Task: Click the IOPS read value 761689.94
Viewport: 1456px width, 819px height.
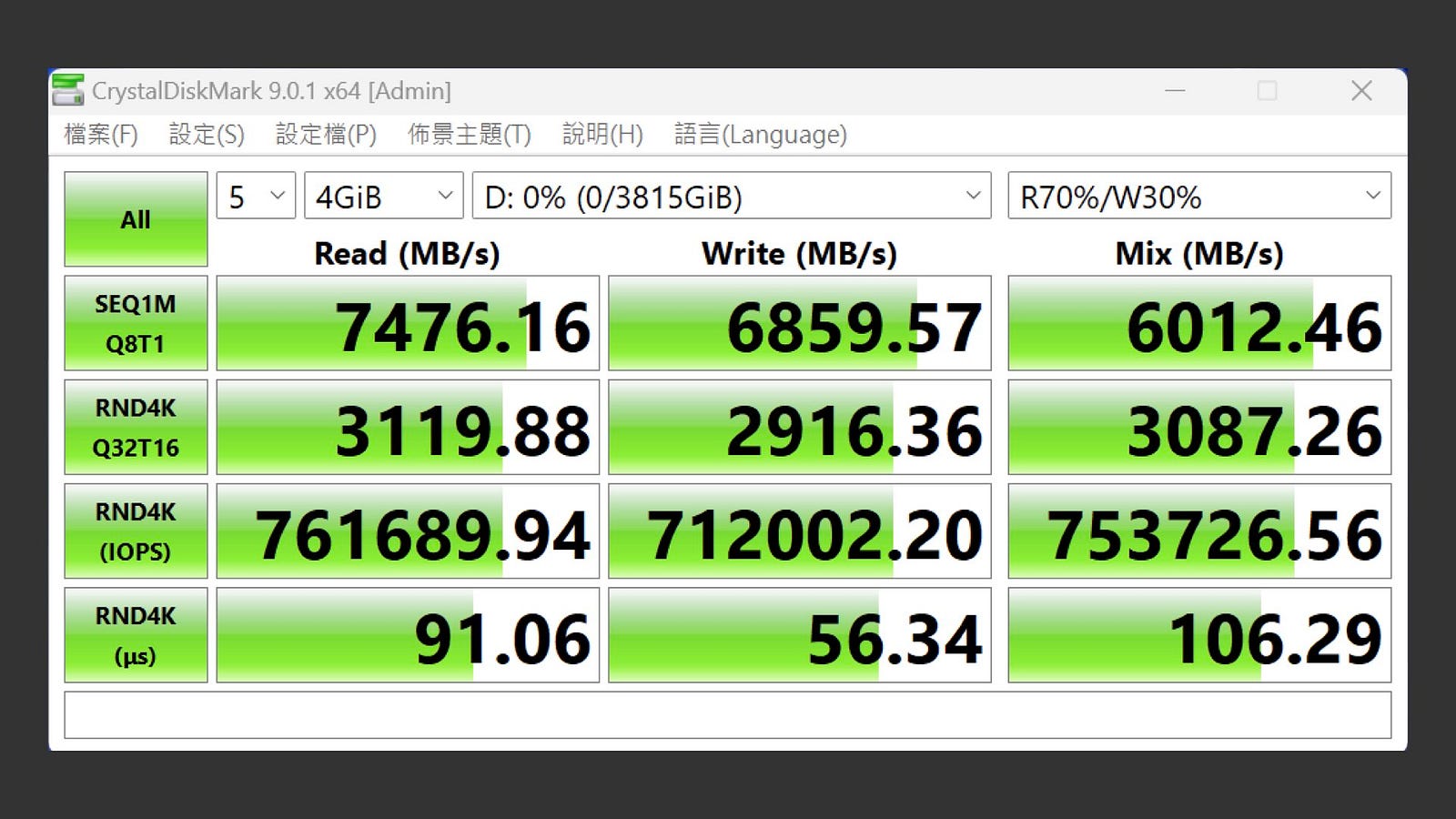Action: 408,531
